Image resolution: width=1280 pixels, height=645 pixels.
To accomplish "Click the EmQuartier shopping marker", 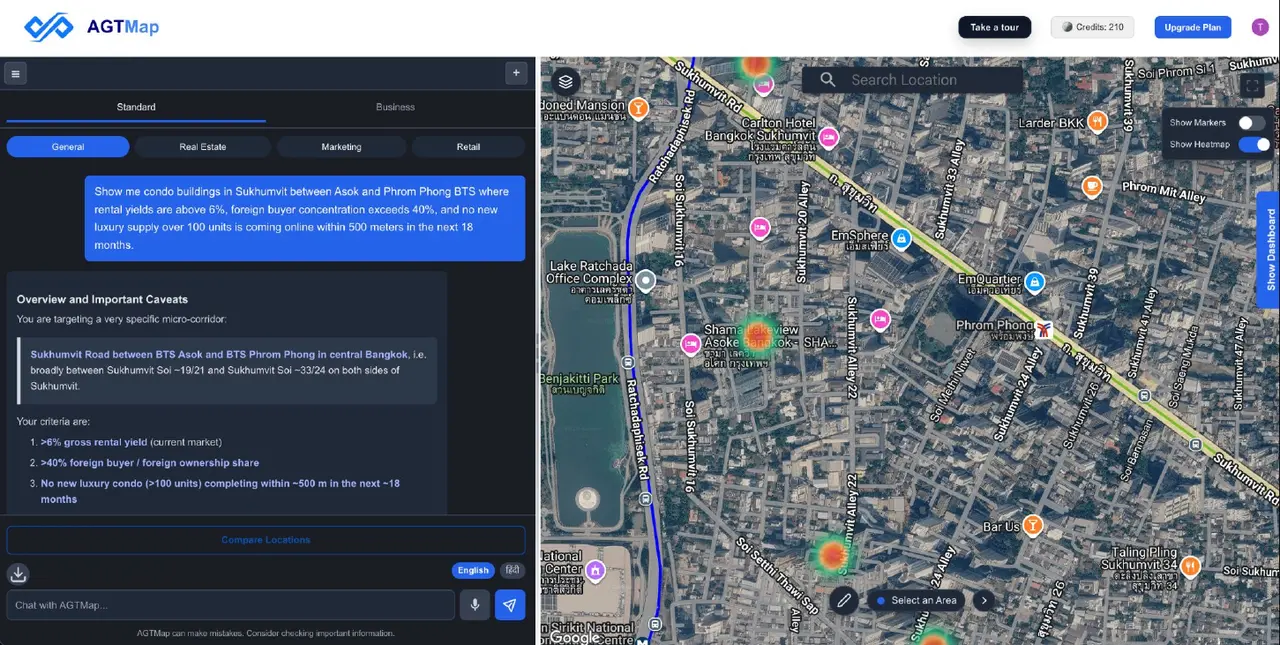I will (x=1034, y=283).
